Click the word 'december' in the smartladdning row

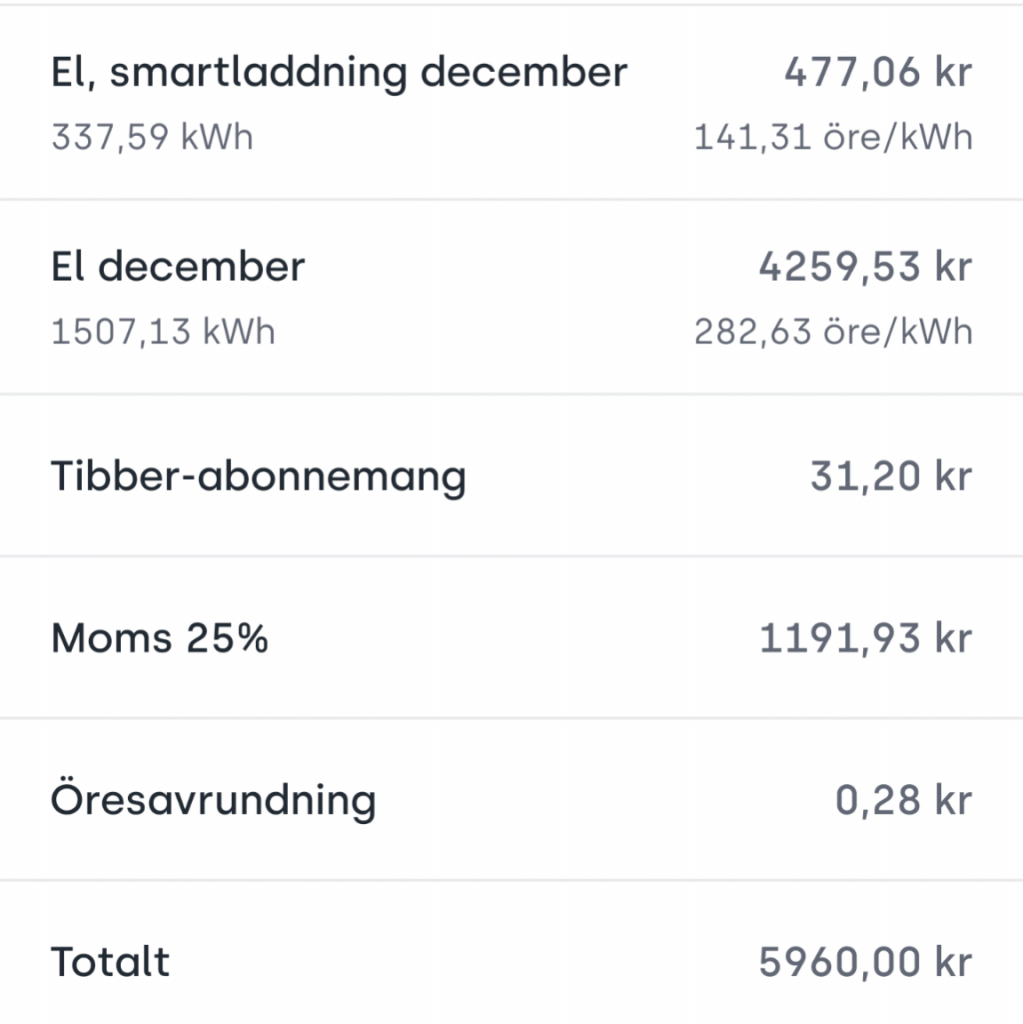pos(524,72)
